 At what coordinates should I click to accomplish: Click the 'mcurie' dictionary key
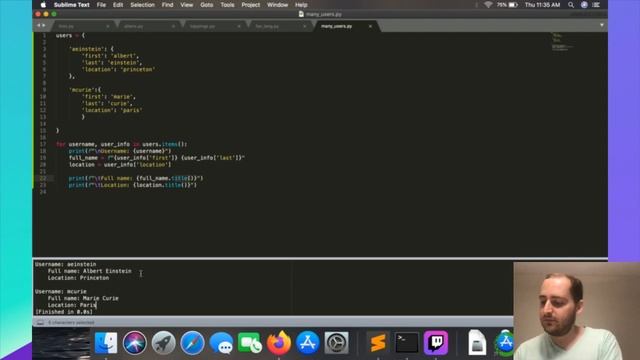(x=82, y=90)
